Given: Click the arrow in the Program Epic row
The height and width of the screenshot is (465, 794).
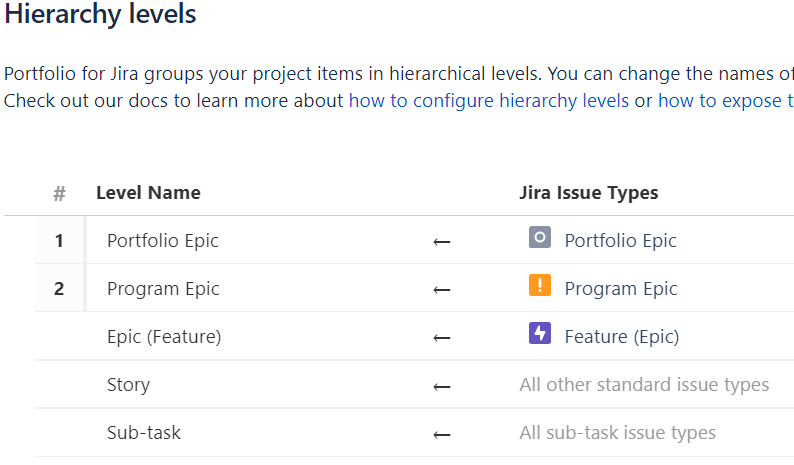Looking at the screenshot, I should point(442,290).
